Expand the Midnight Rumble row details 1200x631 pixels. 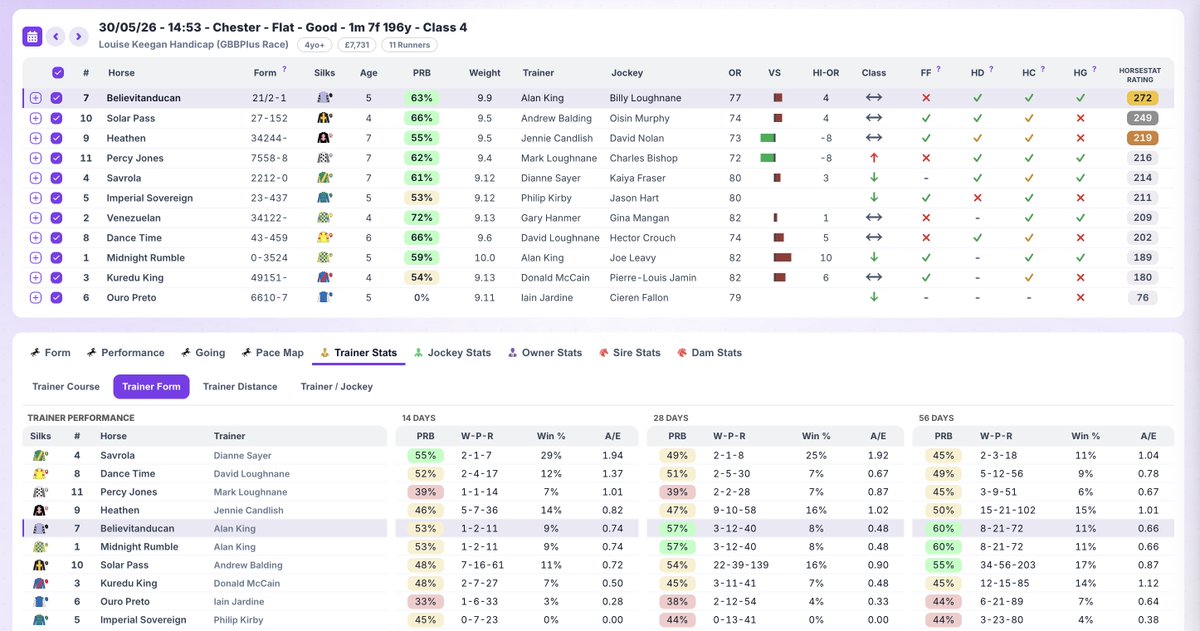click(x=36, y=258)
